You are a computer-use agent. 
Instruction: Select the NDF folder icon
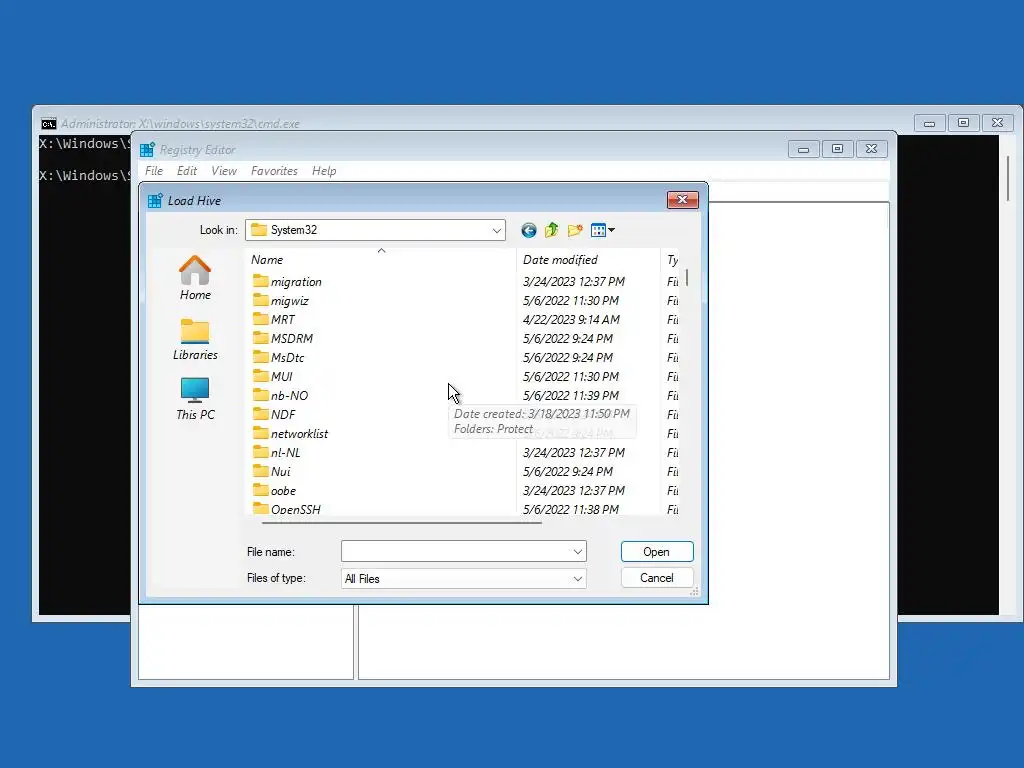pos(260,413)
